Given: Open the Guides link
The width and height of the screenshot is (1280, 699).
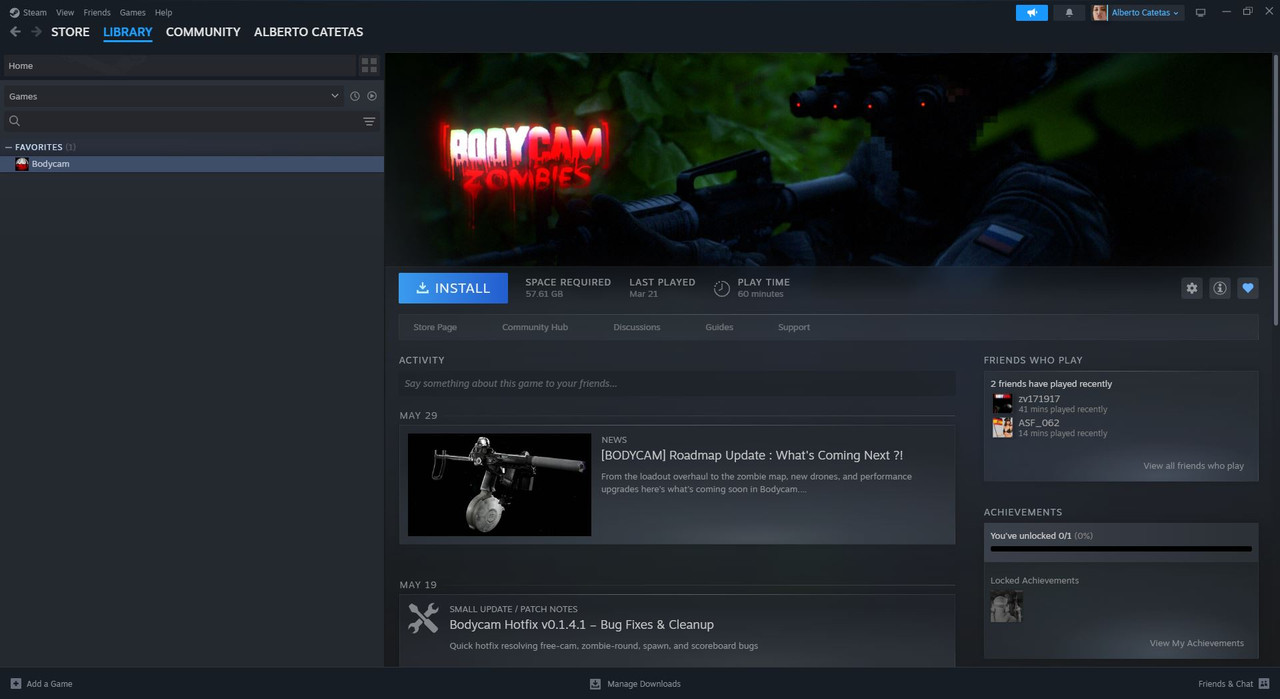Looking at the screenshot, I should click(719, 327).
